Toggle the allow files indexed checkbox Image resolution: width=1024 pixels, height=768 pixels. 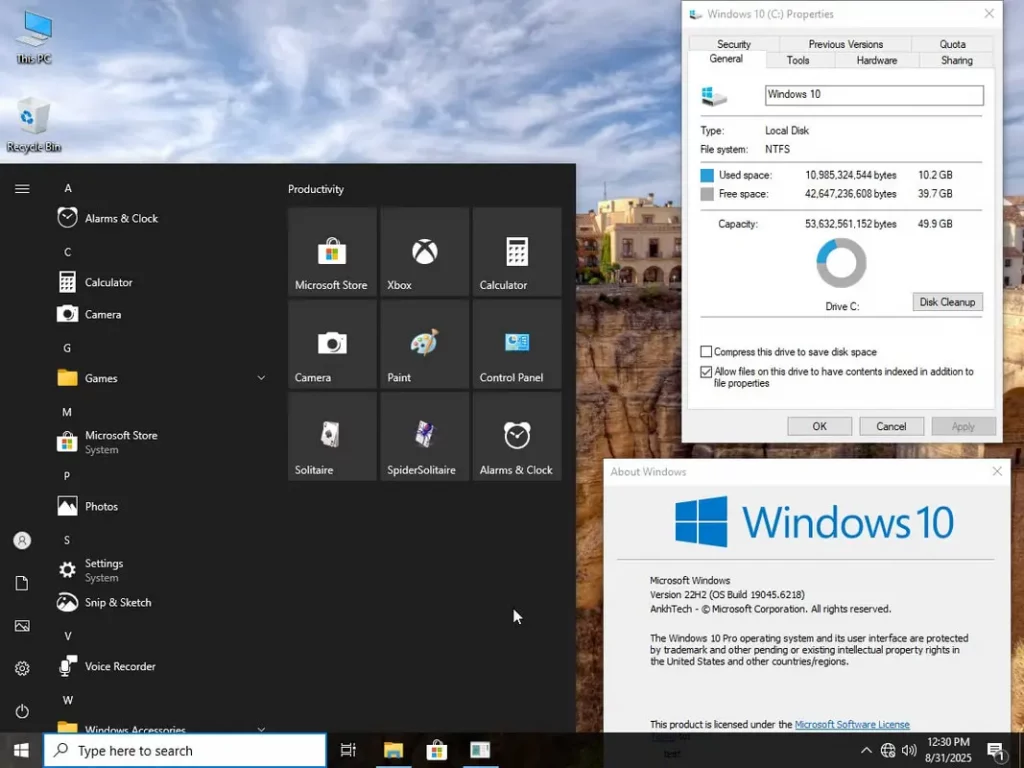pos(706,372)
